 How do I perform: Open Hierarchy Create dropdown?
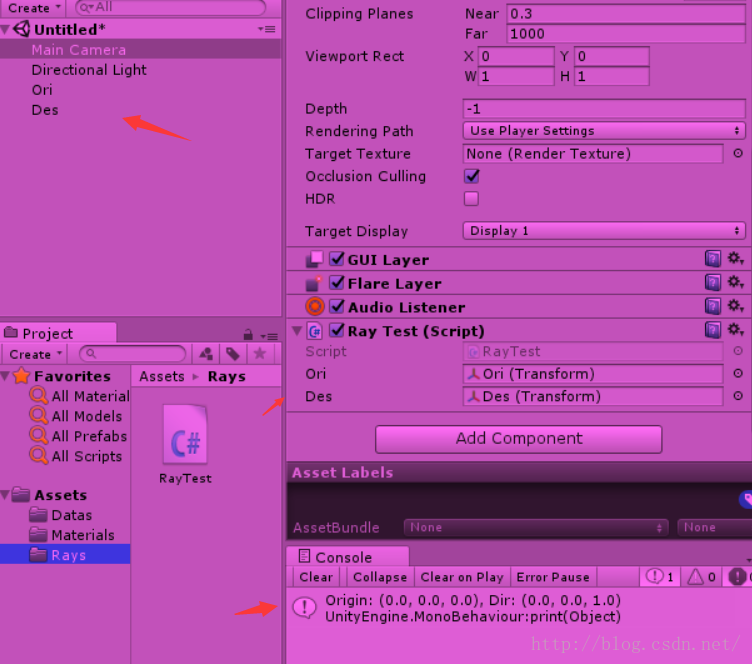point(34,8)
